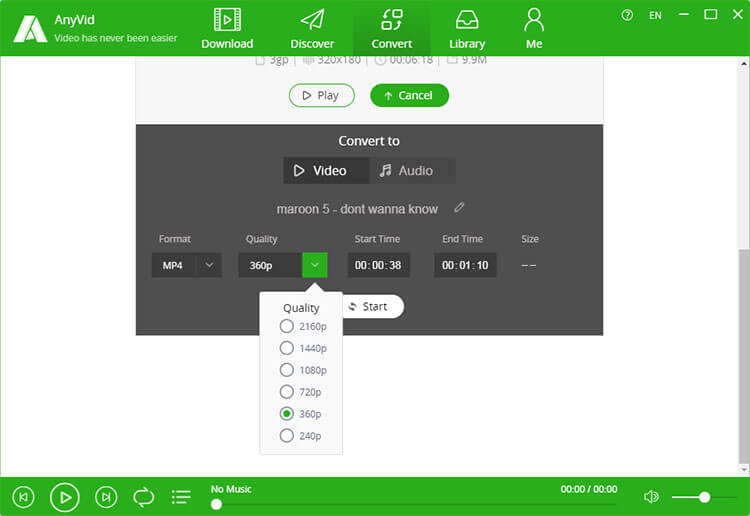The image size is (750, 516).
Task: Open the Download section
Action: [227, 29]
